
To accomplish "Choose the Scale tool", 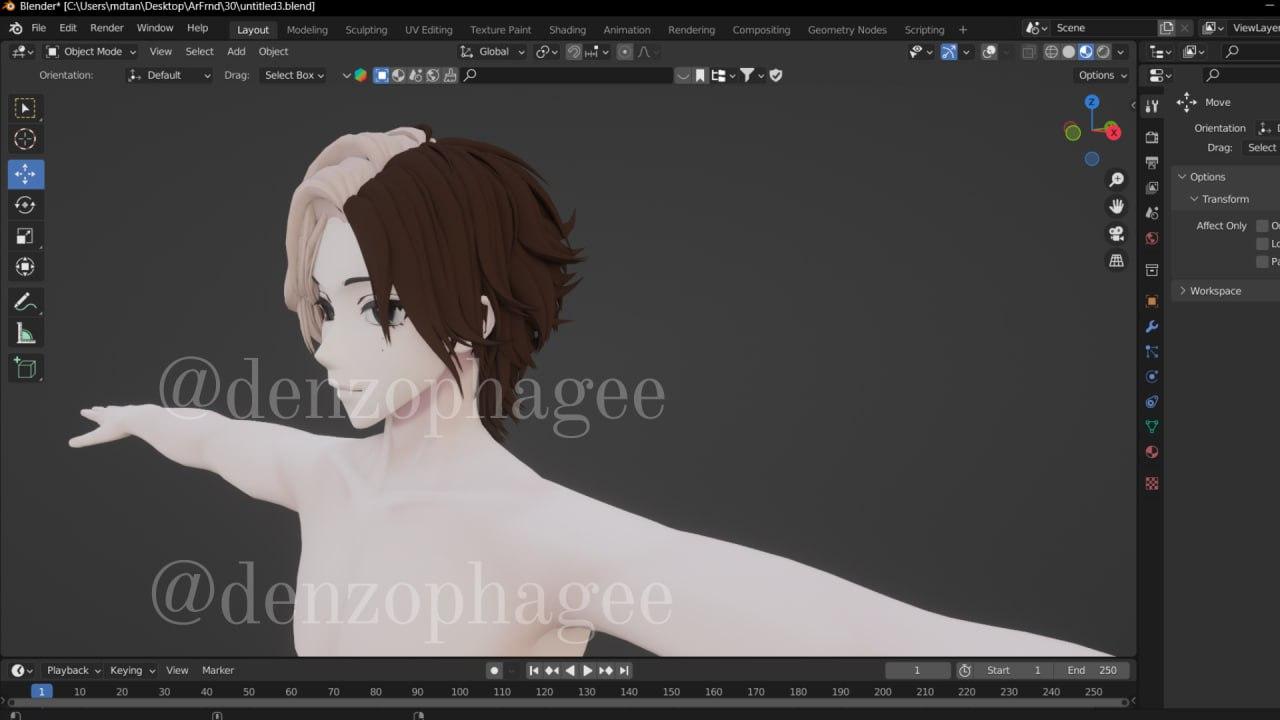I will coord(26,236).
